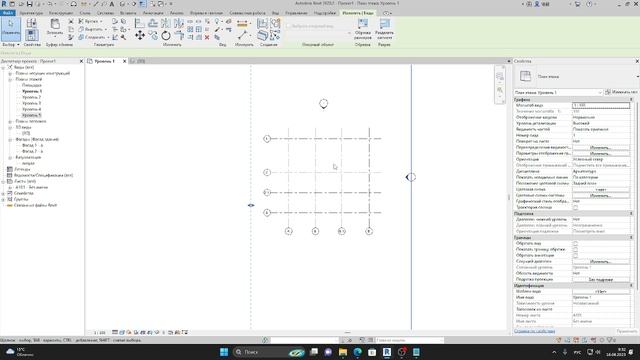Toggle the Crop Region Visible checkbox
640x360 pixels.
click(576, 249)
